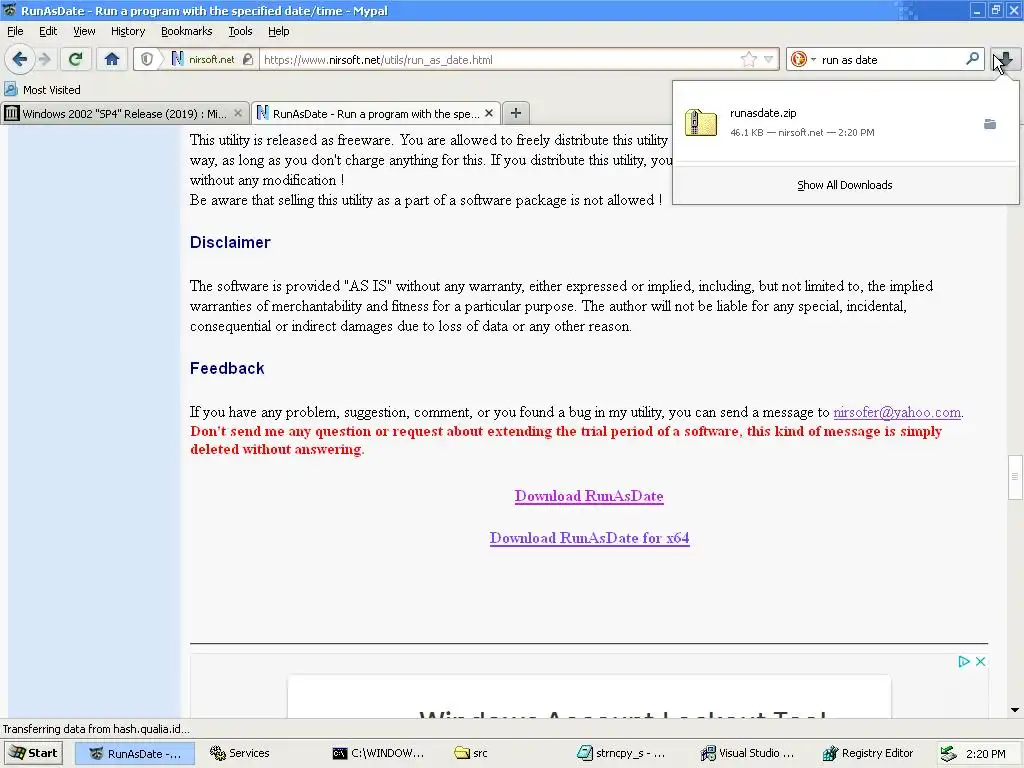Open the URL history dropdown arrow

coord(769,59)
